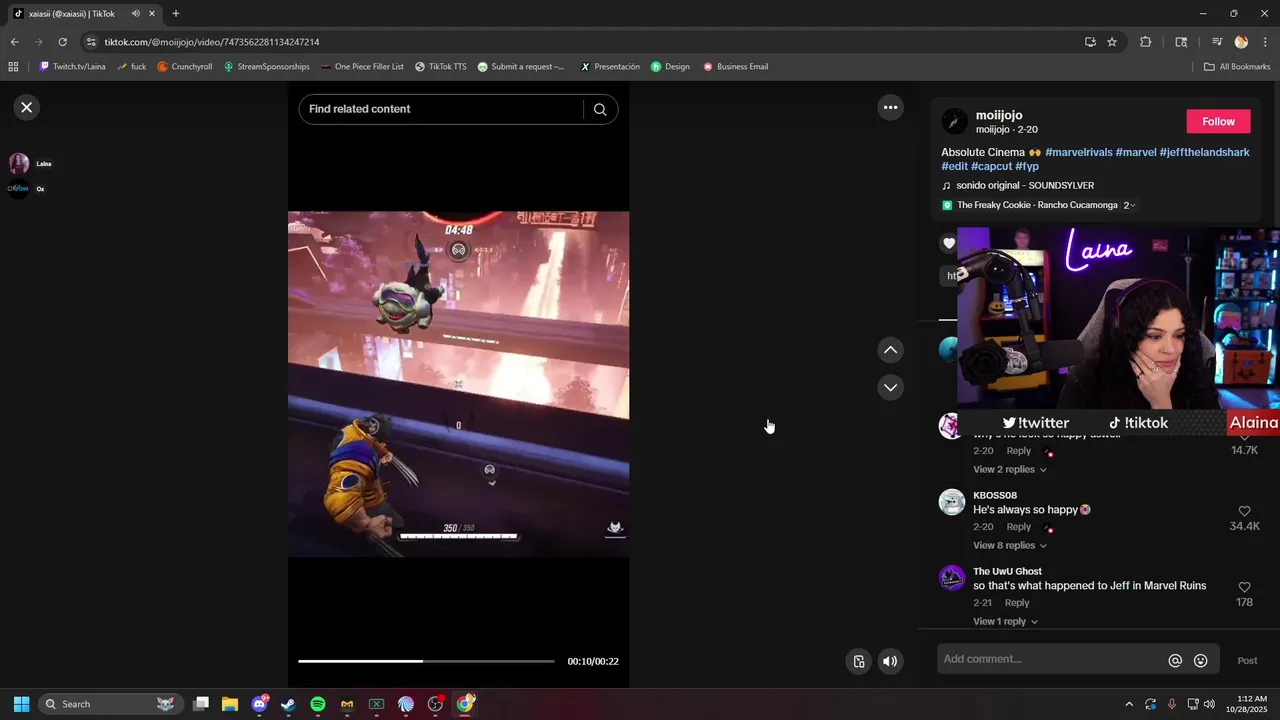Open the sonido original - SOUNDSYLVER sound link
Viewport: 1280px width, 720px height.
(1025, 185)
